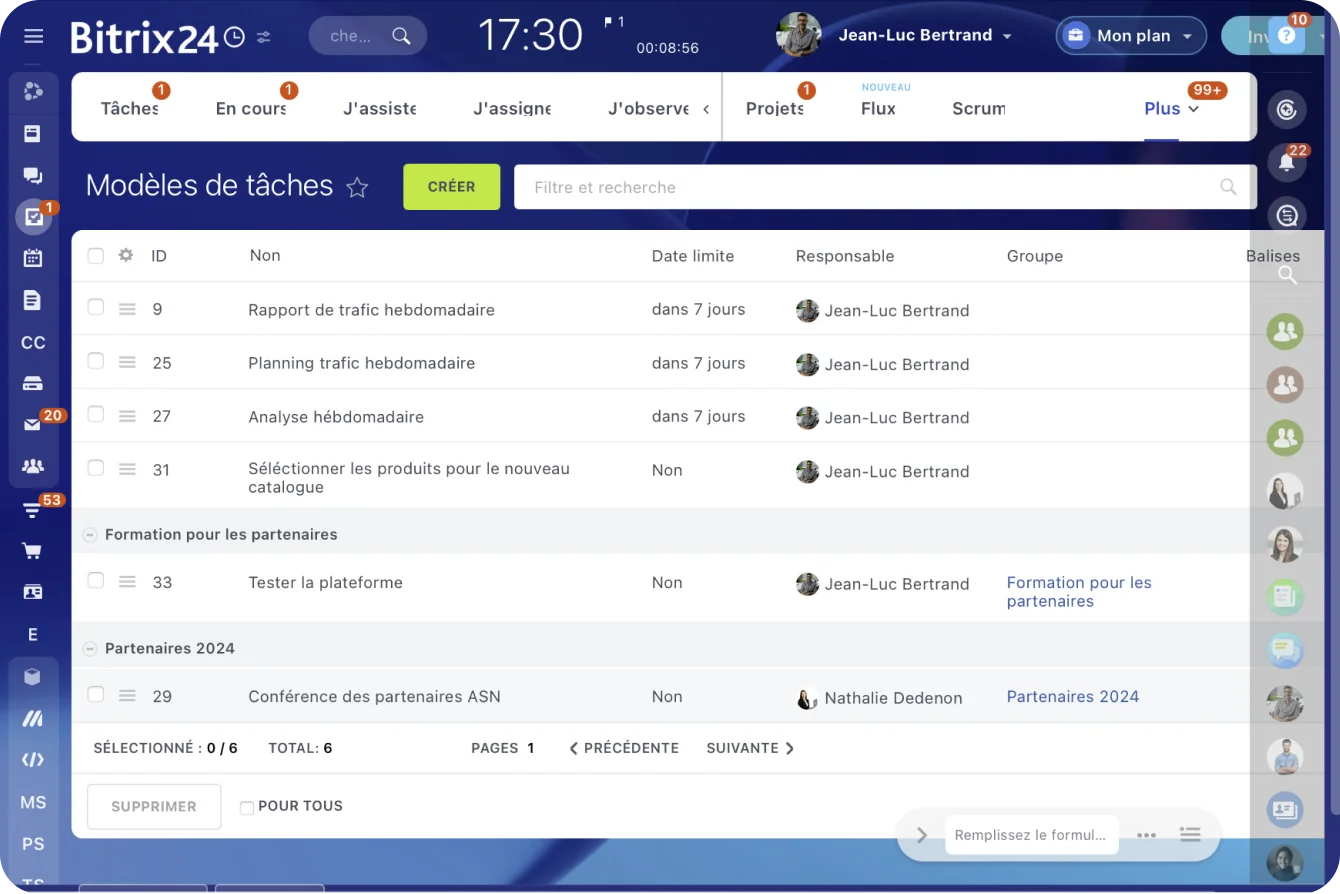Click the Filtre et recherche field
Screen dimensions: 1340x894
[870, 187]
